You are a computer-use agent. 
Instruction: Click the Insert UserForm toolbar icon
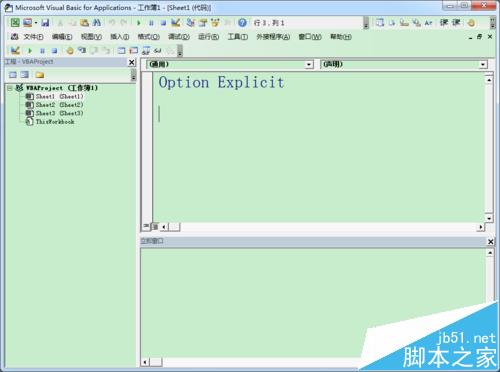tap(27, 22)
